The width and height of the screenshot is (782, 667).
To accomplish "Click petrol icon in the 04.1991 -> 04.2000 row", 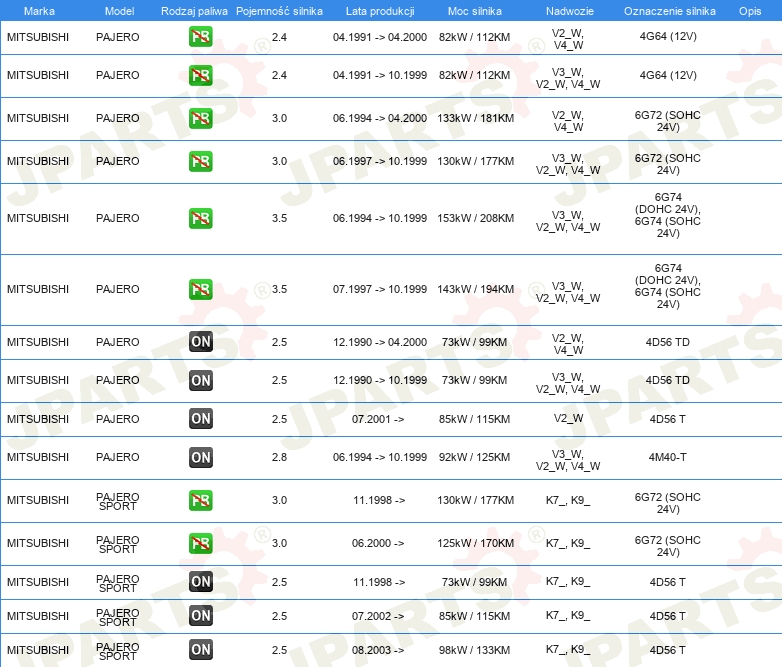I will [200, 36].
